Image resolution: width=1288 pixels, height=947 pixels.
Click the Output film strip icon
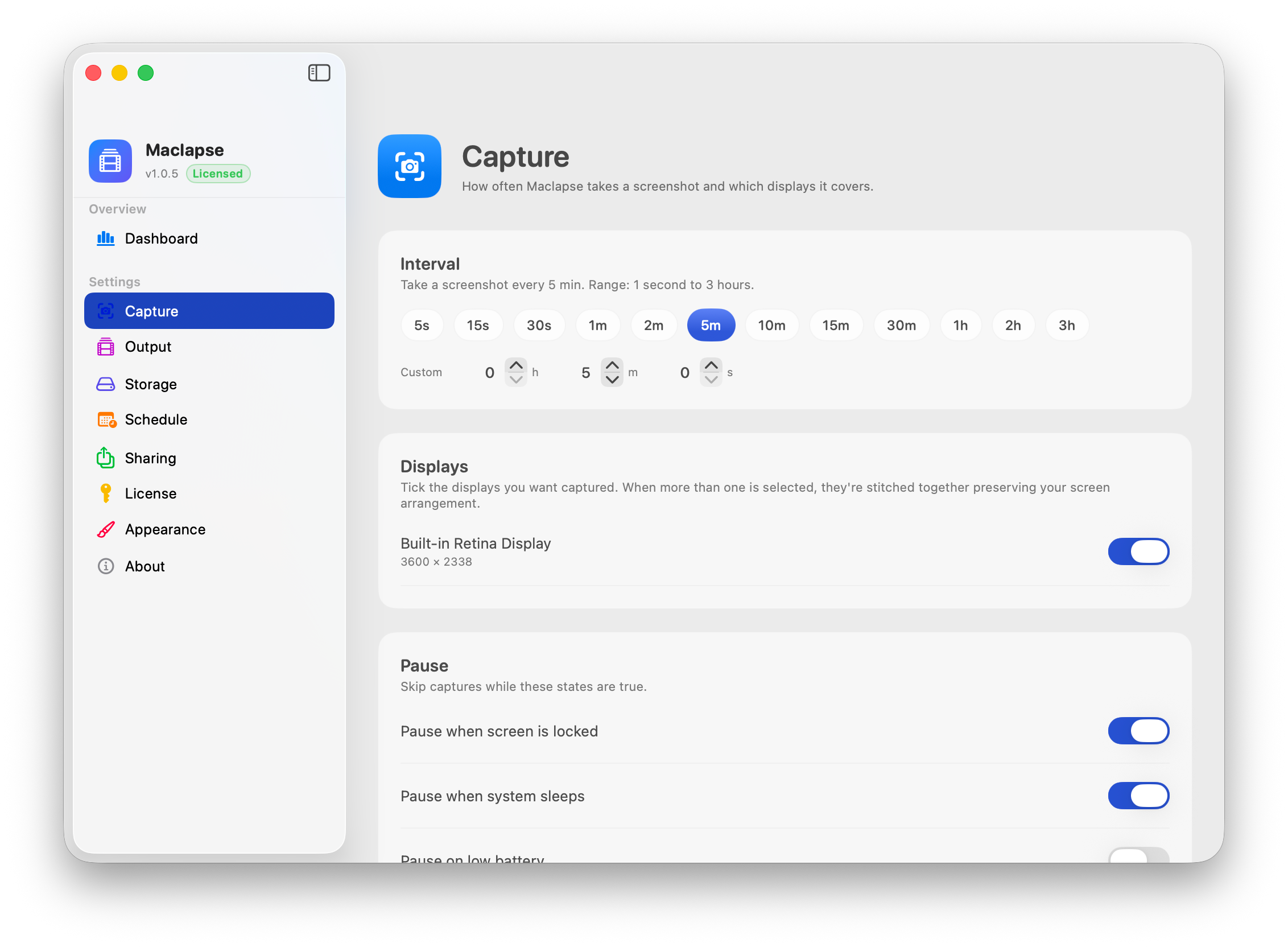105,347
